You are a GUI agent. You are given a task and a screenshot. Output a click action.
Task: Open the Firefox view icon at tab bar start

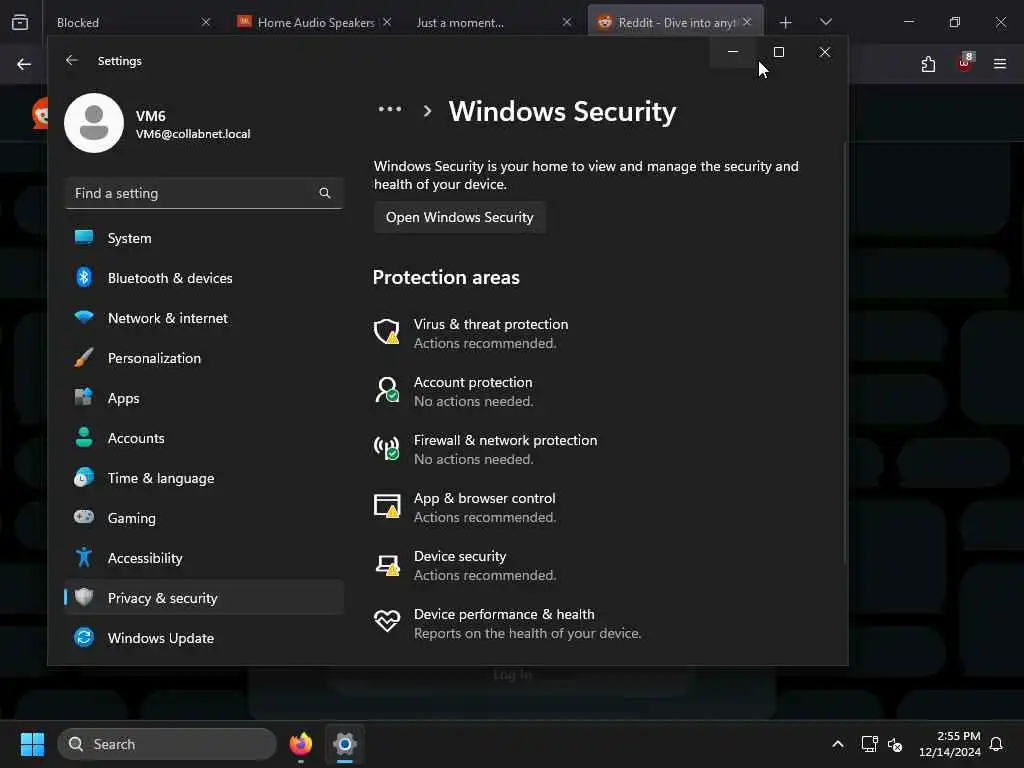tap(20, 22)
